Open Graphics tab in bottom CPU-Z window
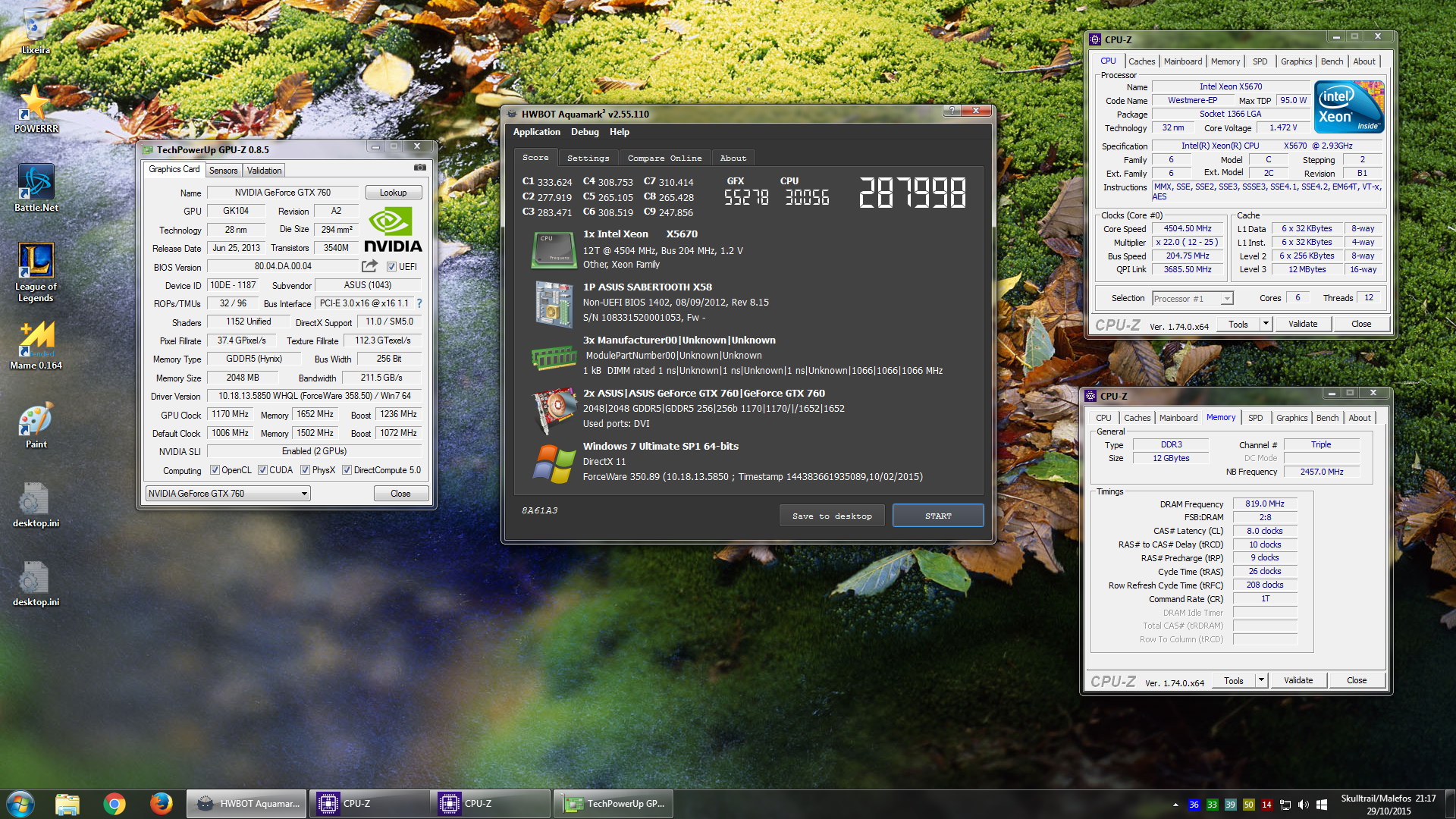 pyautogui.click(x=1291, y=418)
